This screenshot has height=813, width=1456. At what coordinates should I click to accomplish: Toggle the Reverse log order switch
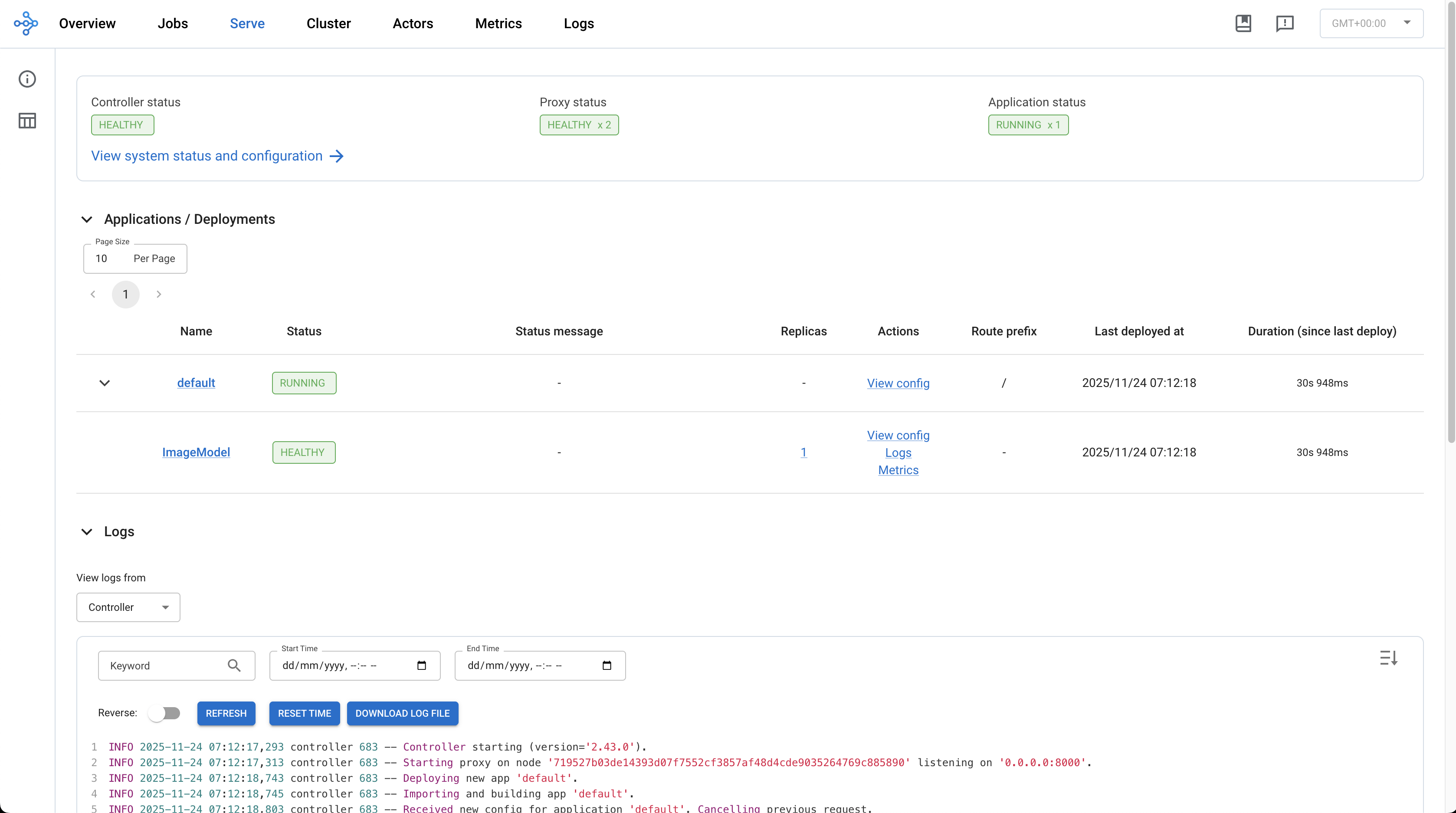164,713
